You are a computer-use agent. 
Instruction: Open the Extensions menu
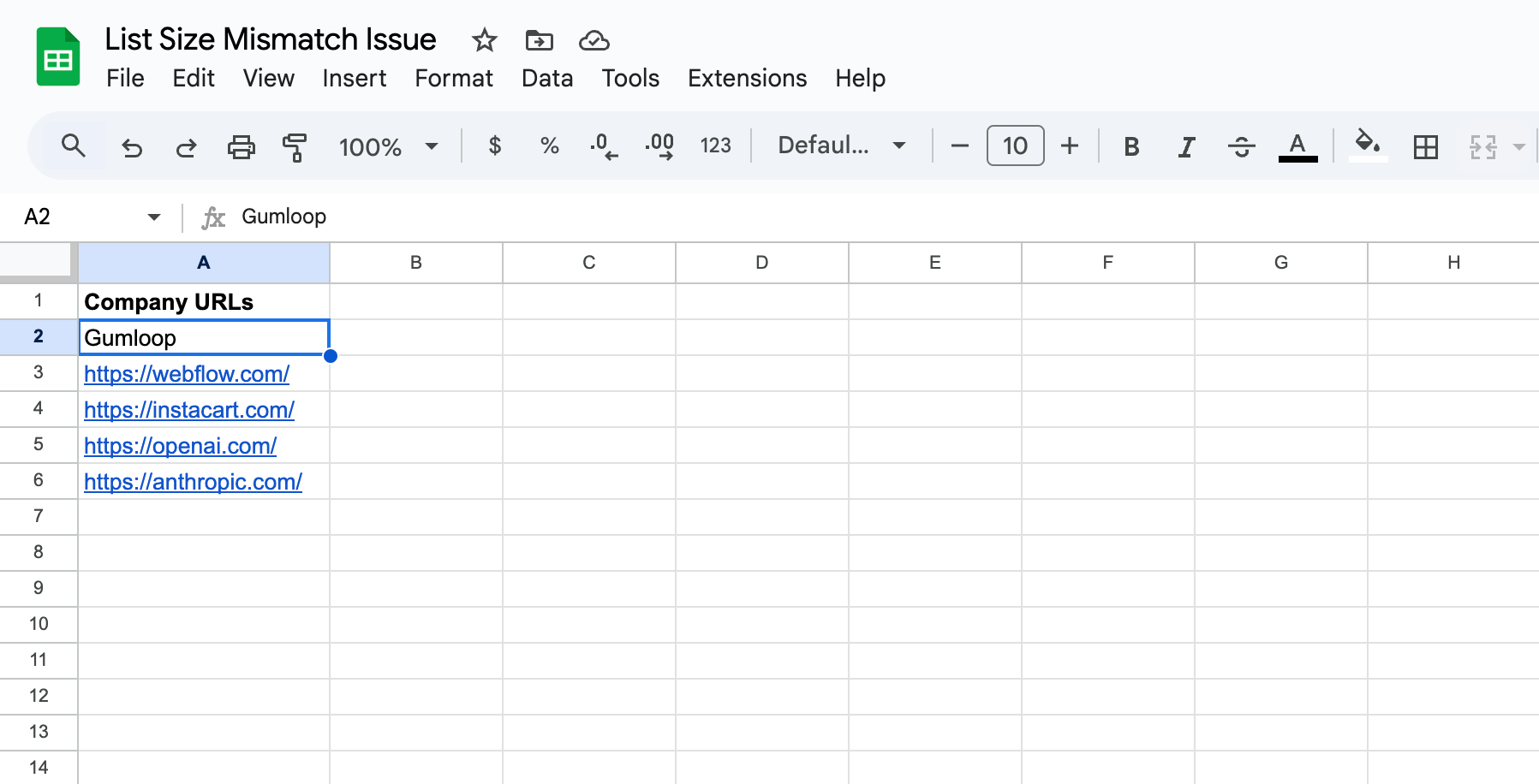coord(747,78)
